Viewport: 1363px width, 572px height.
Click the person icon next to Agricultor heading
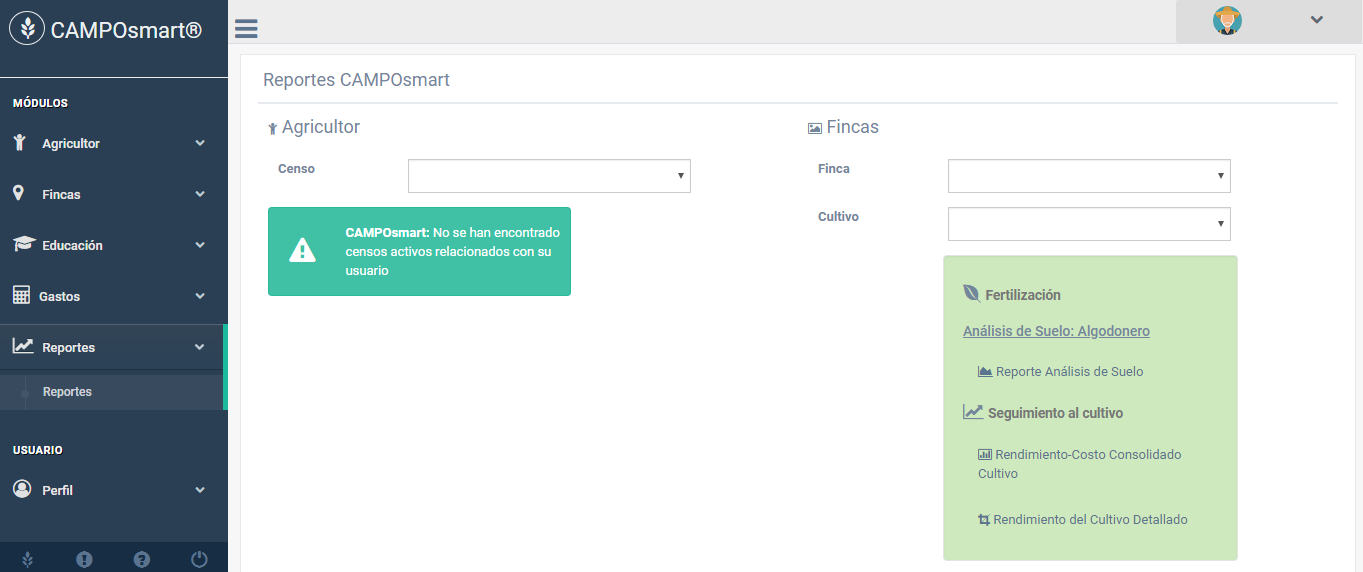click(x=272, y=129)
